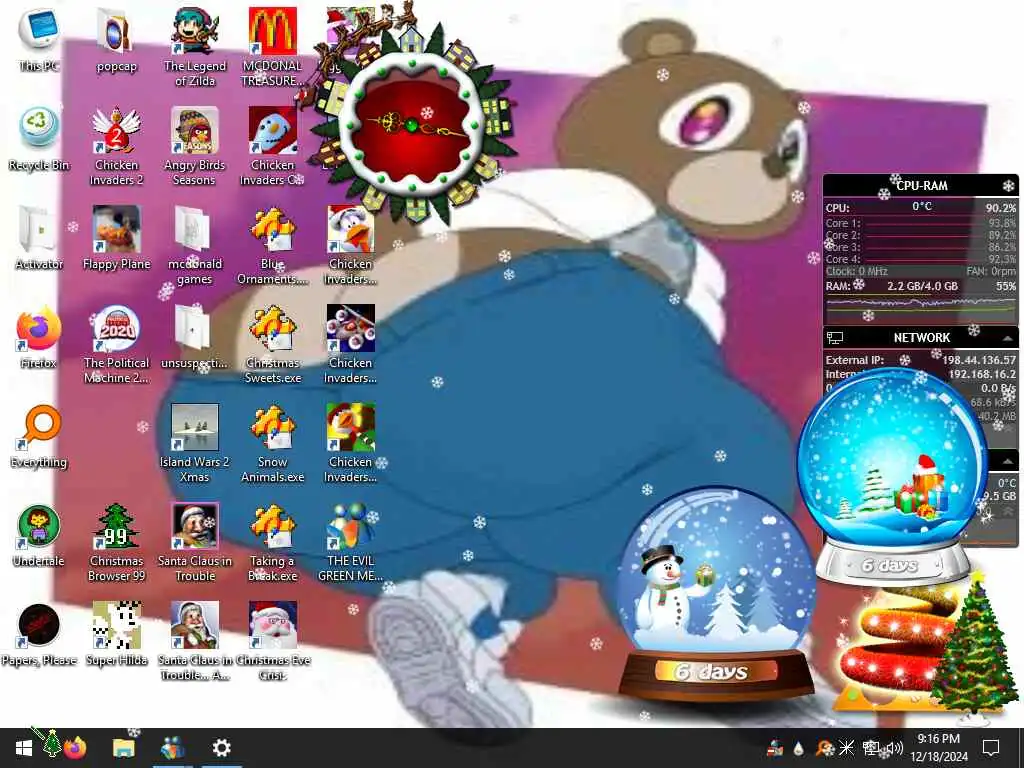Run Taking a Break.exe
This screenshot has width=1024, height=768.
pyautogui.click(x=272, y=543)
